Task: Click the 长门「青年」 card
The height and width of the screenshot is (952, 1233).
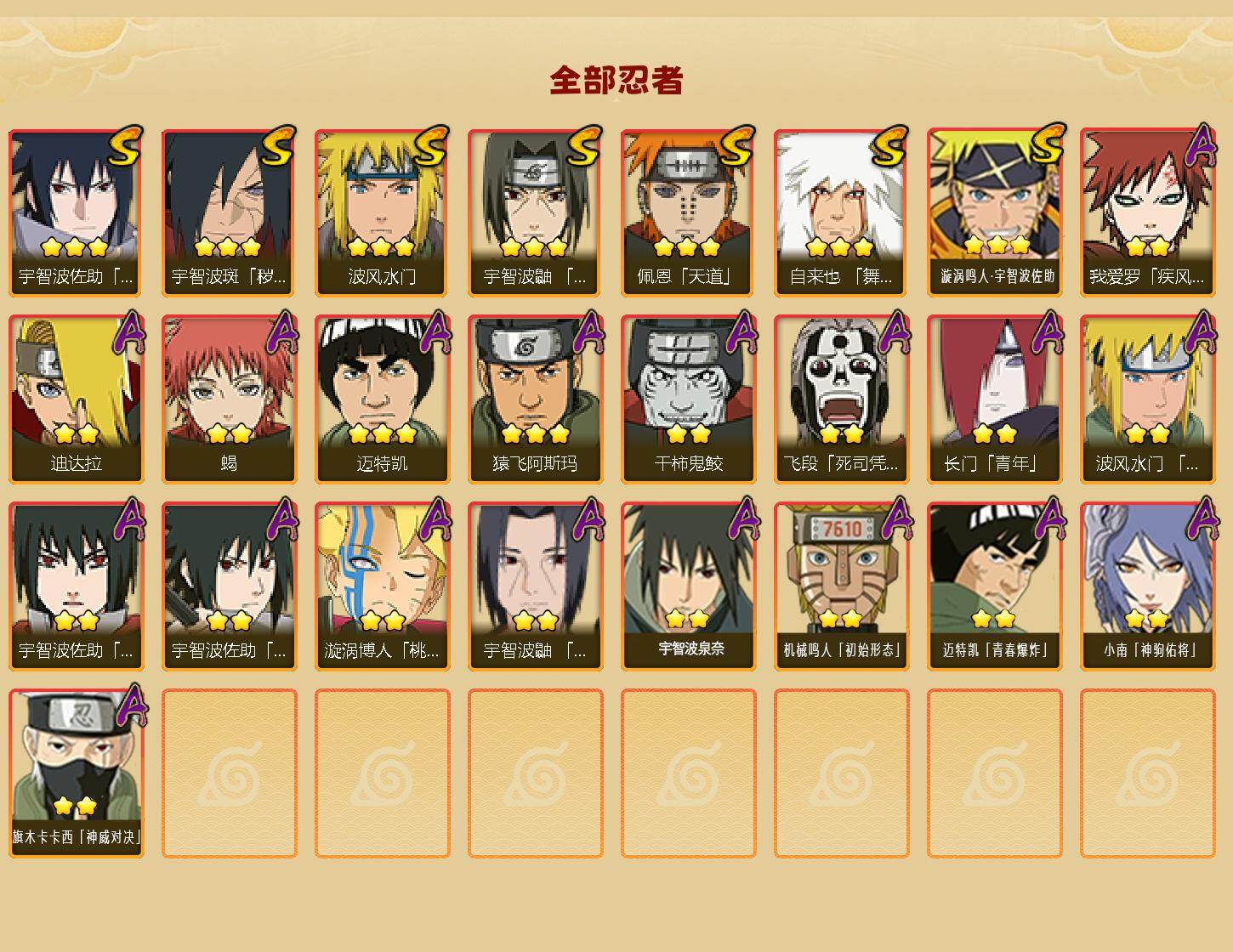Action: pyautogui.click(x=994, y=399)
